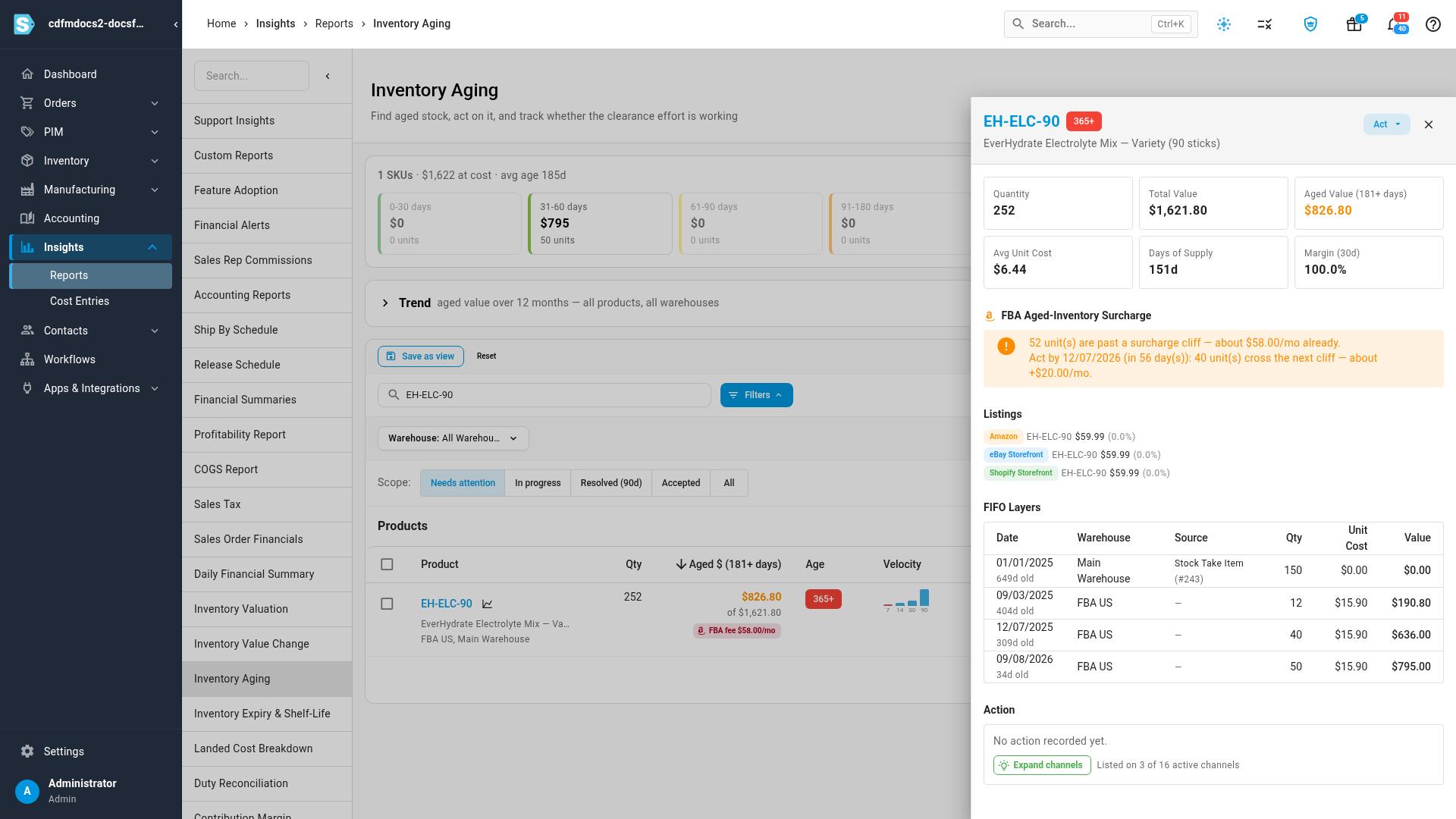
Task: Click the app logo icon in the sidebar header
Action: point(24,24)
